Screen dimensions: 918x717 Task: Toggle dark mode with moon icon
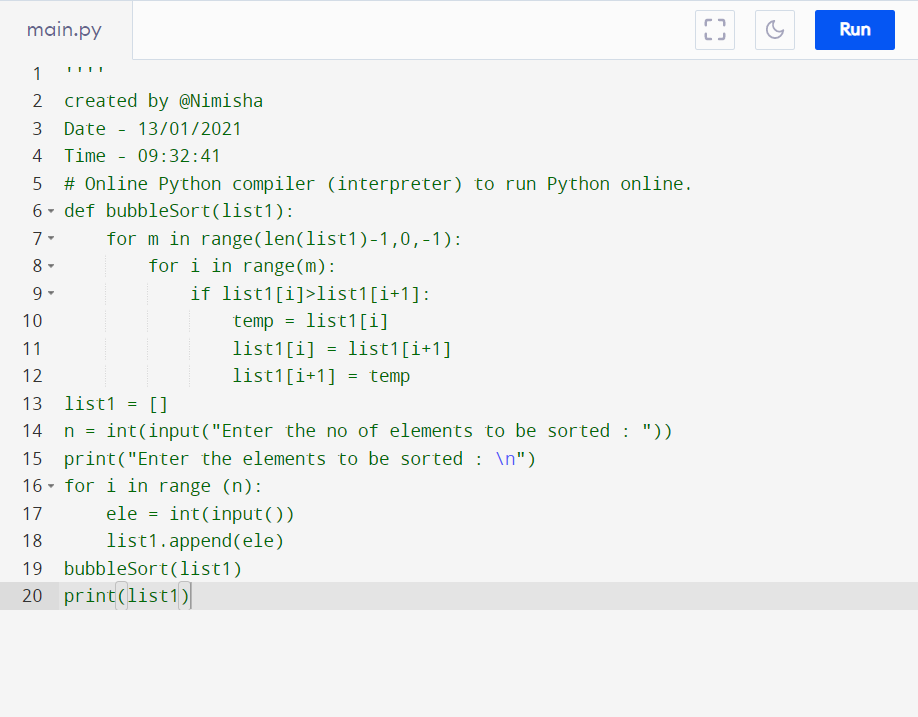[775, 30]
